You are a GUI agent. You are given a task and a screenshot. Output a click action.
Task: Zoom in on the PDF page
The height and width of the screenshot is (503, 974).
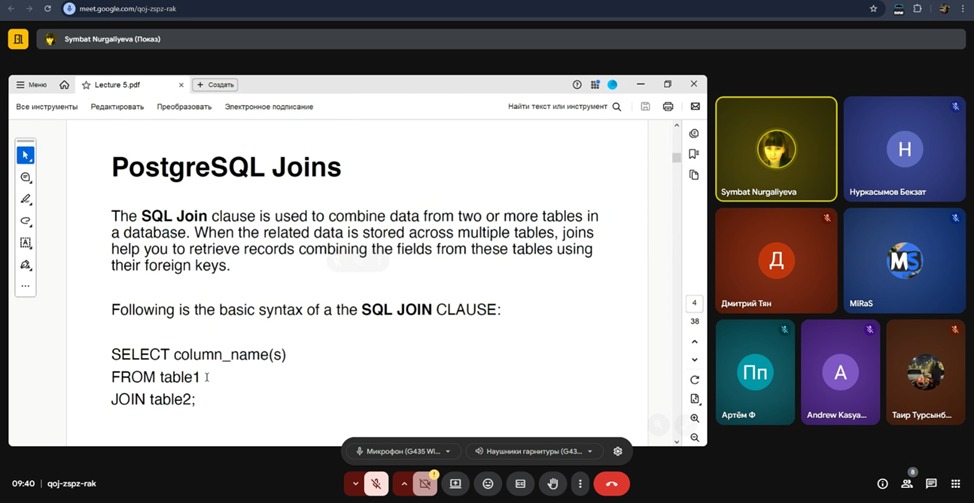pyautogui.click(x=694, y=418)
